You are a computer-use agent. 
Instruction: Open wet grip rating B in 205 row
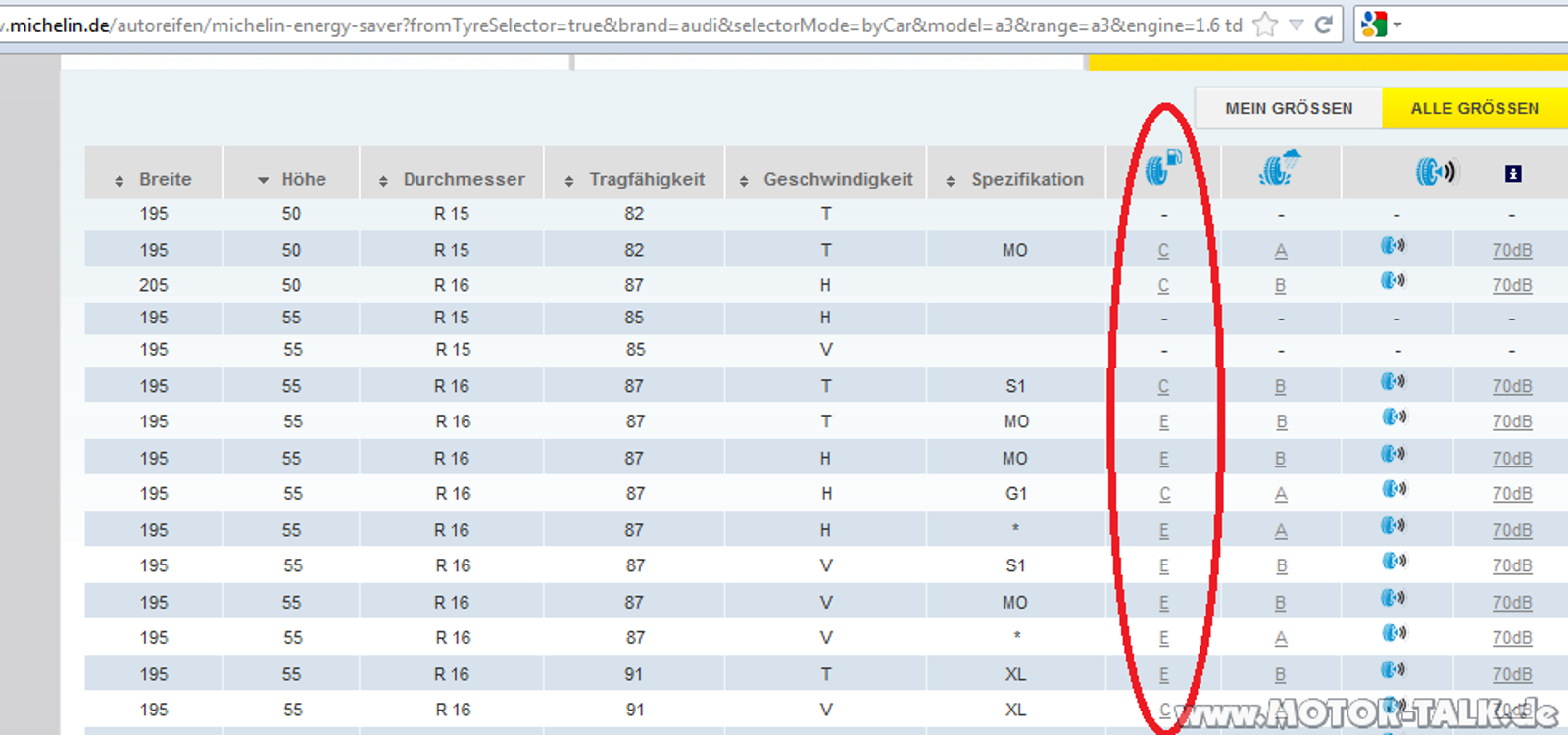1280,286
